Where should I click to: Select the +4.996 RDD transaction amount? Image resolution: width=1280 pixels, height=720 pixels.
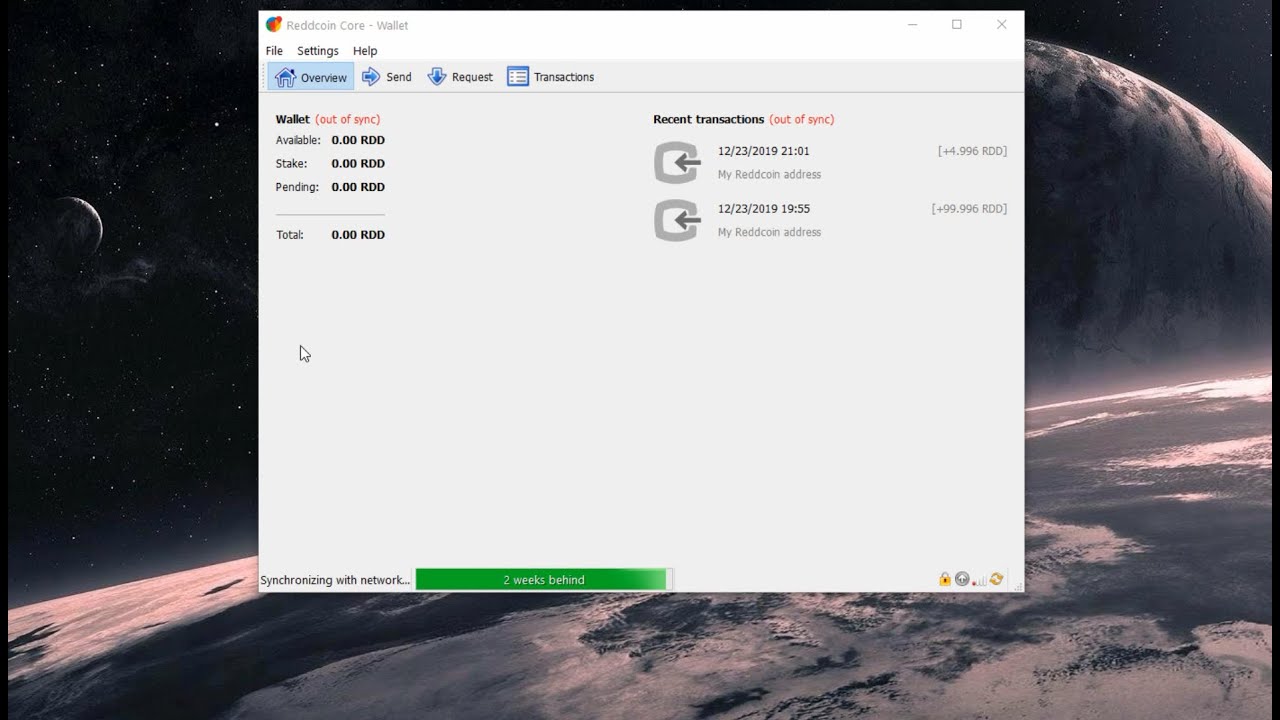(x=972, y=152)
